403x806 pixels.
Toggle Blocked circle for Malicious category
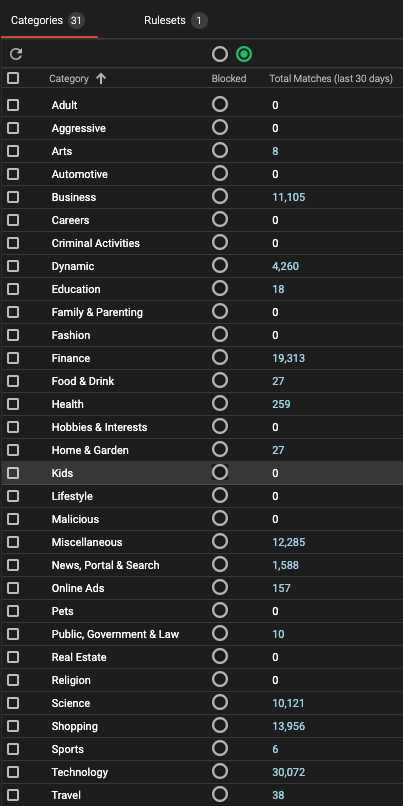pyautogui.click(x=219, y=518)
